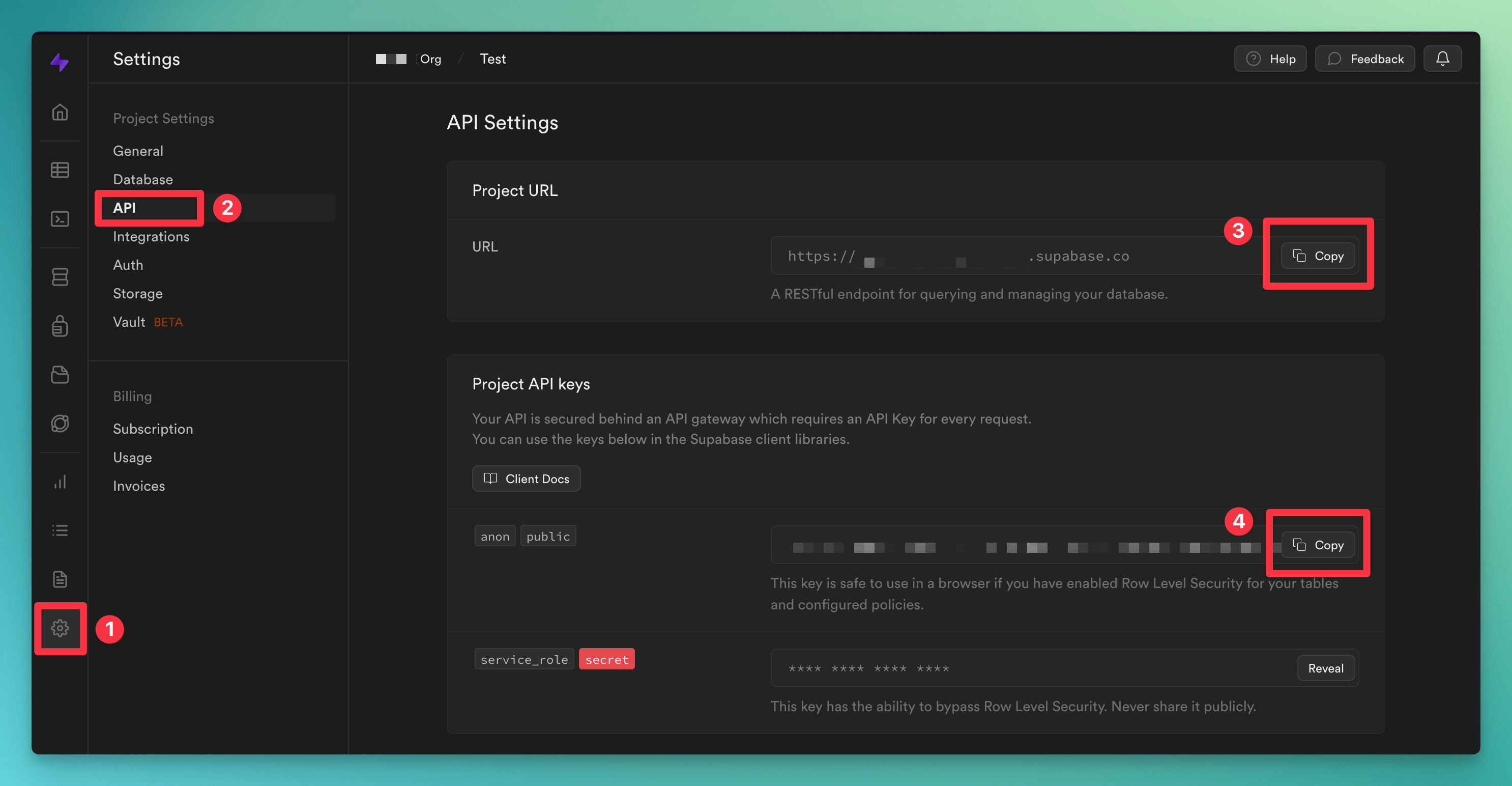The image size is (1512, 786).
Task: Open the SQL Editor terminal icon
Action: pyautogui.click(x=60, y=218)
